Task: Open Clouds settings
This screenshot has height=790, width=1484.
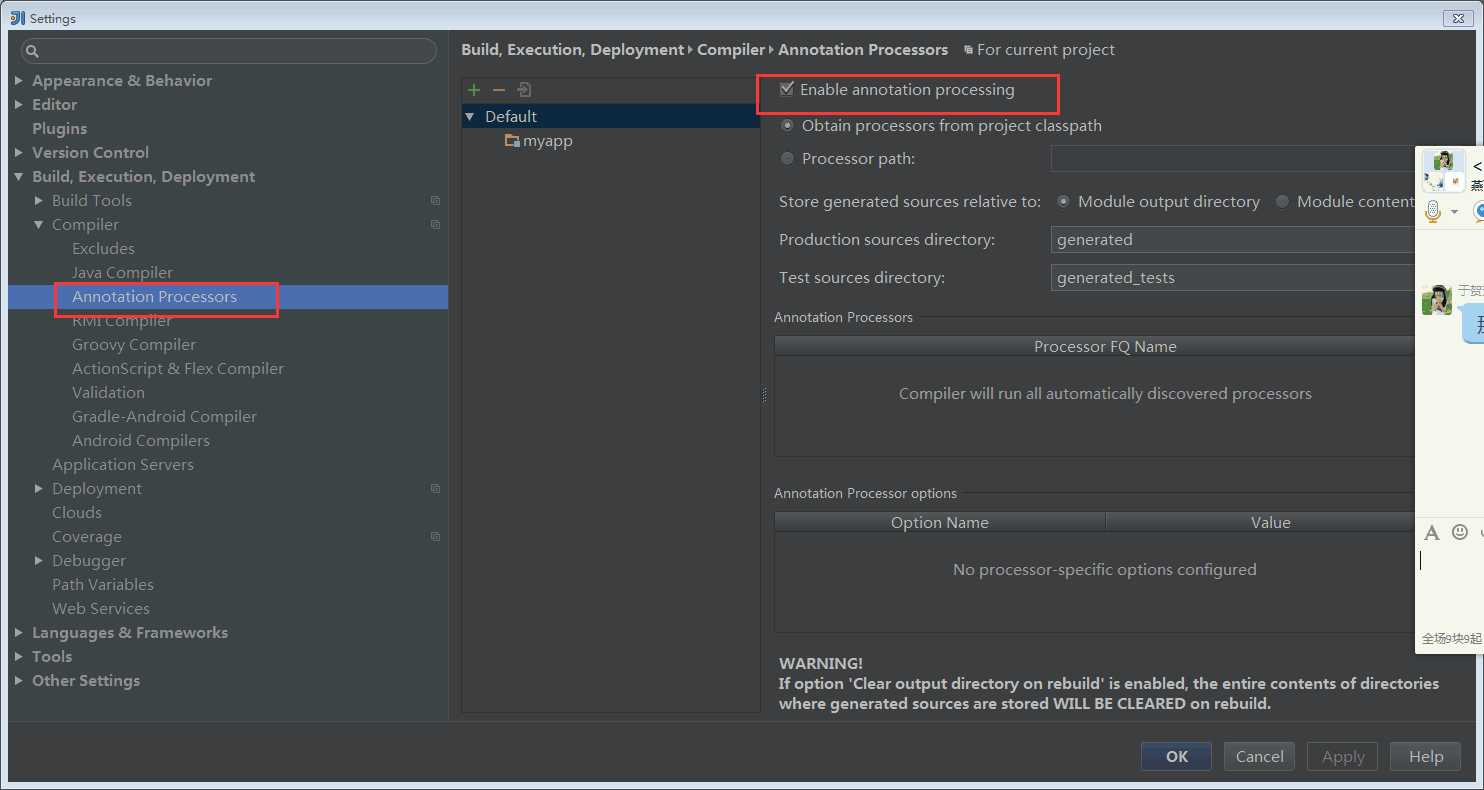Action: [x=77, y=513]
